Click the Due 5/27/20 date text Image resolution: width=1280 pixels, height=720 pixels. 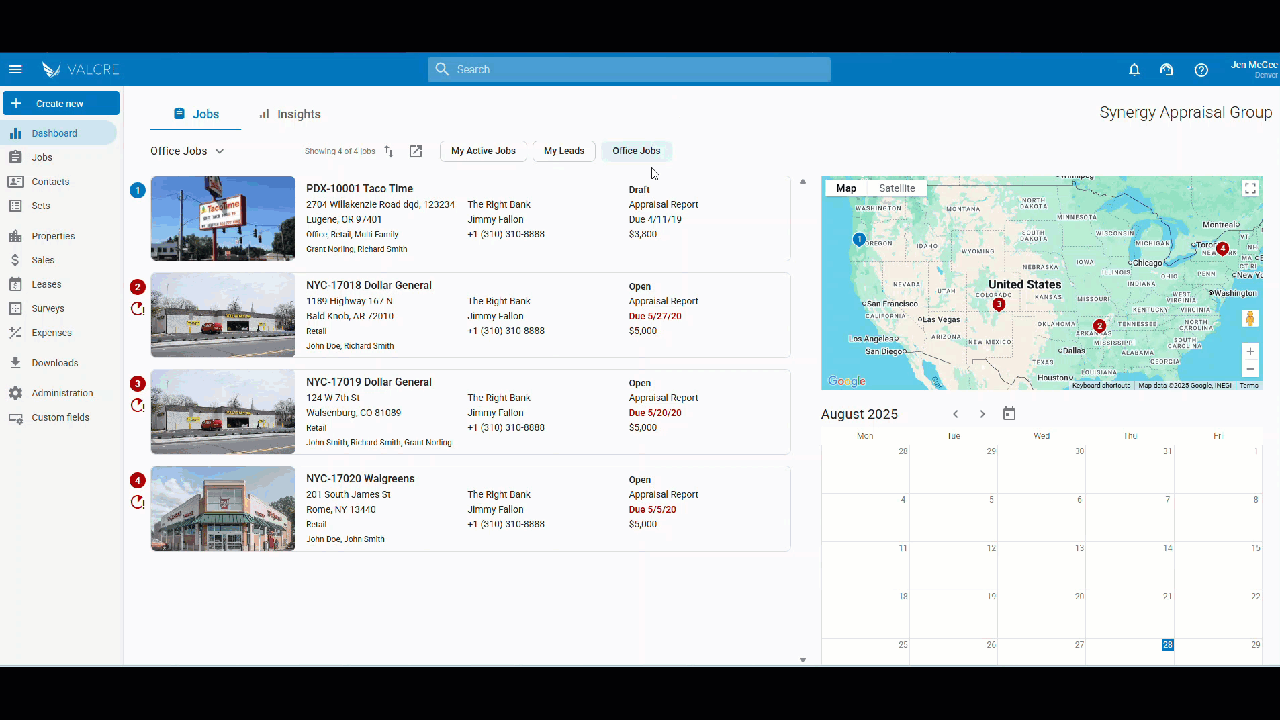(653, 316)
